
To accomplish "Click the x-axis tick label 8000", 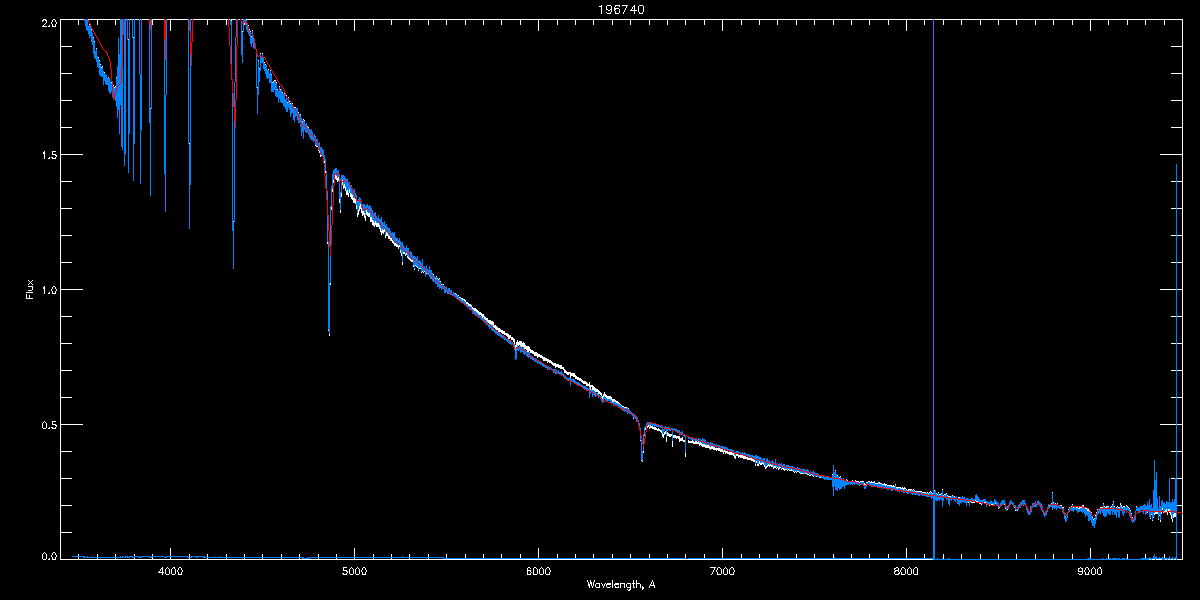I will pos(906,572).
